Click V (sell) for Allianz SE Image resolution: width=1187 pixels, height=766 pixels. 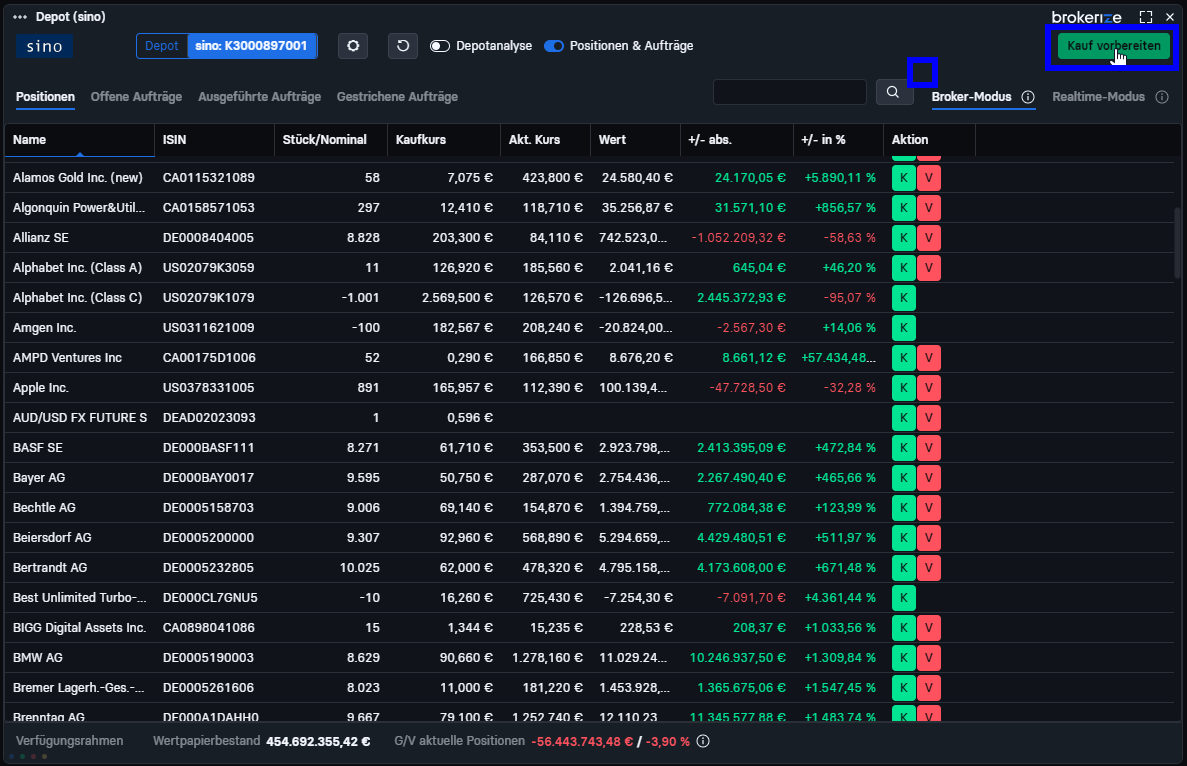(x=929, y=238)
